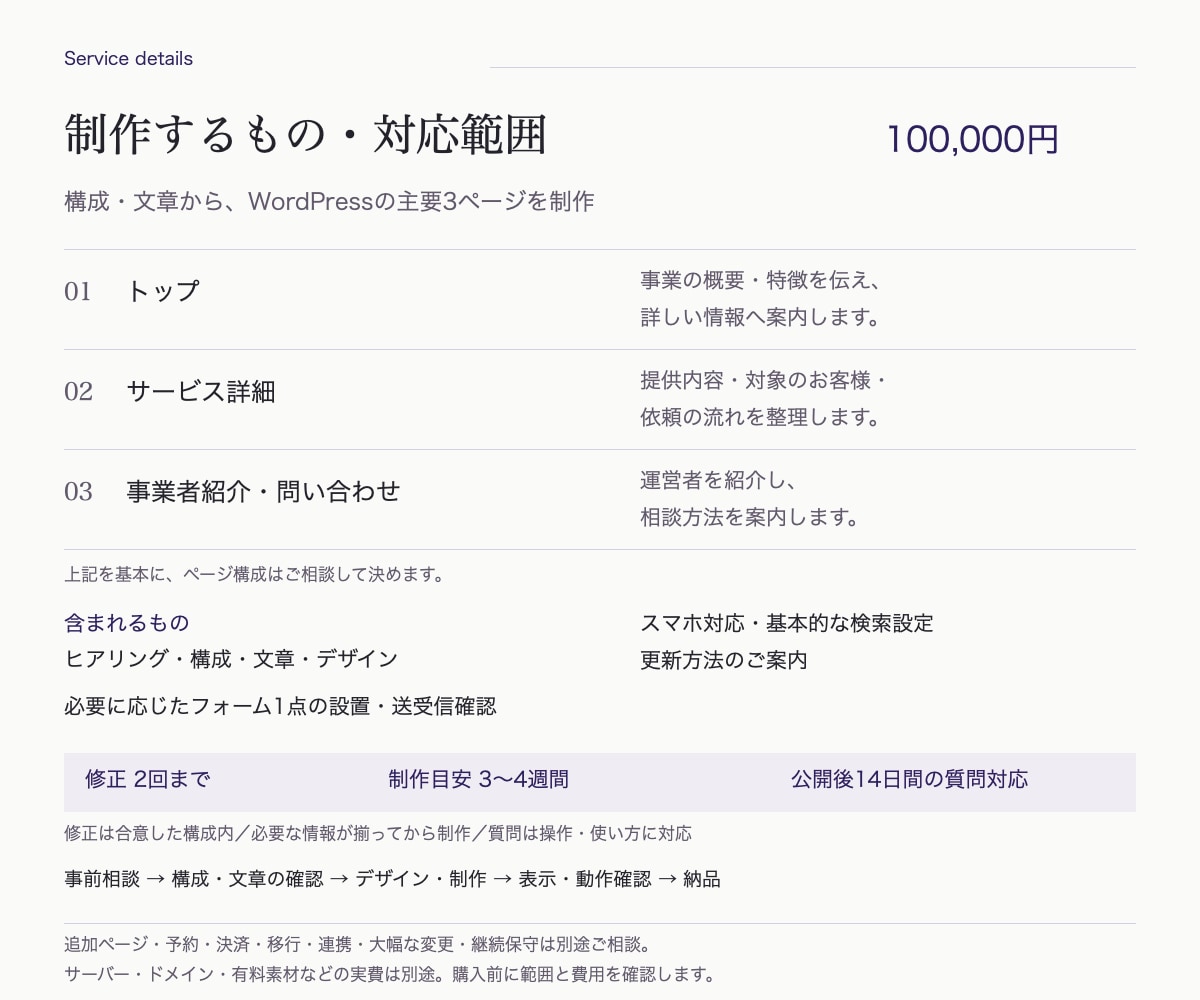
Task: Click the 含まれるもの label
Action: pyautogui.click(x=127, y=623)
